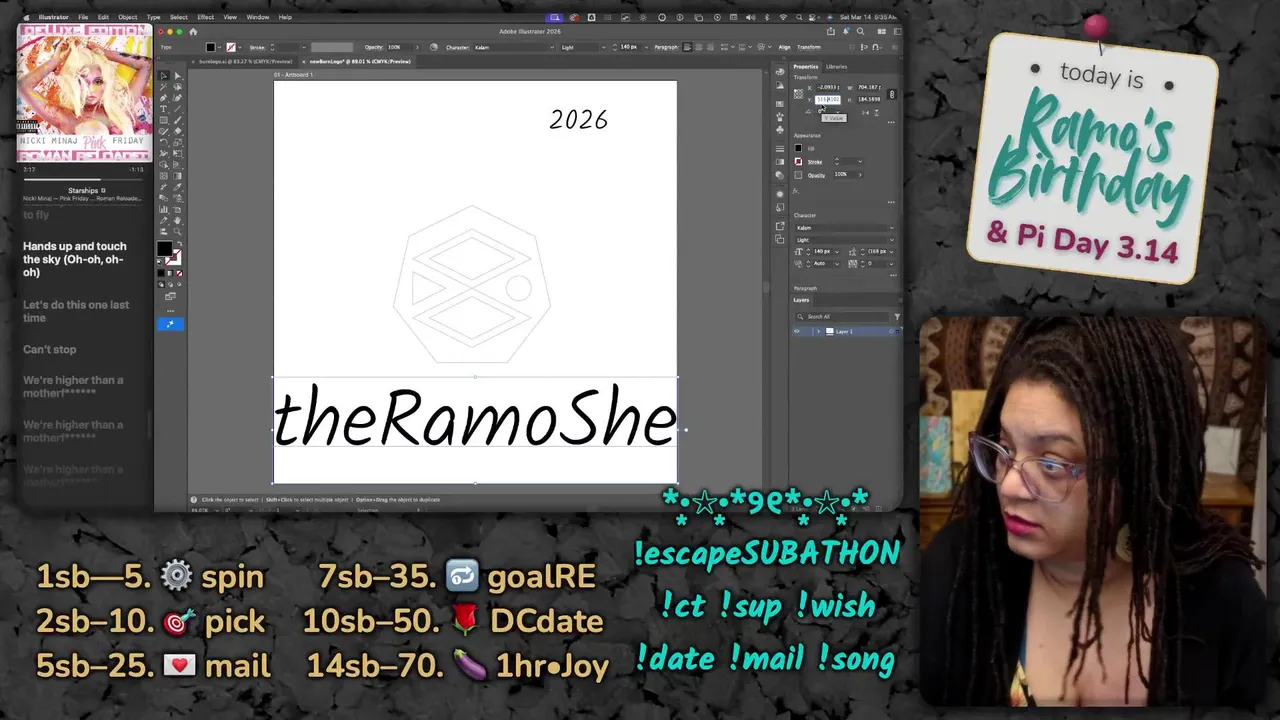The width and height of the screenshot is (1280, 720).
Task: Open the search magnifier in Illustrator title bar
Action: tap(860, 31)
